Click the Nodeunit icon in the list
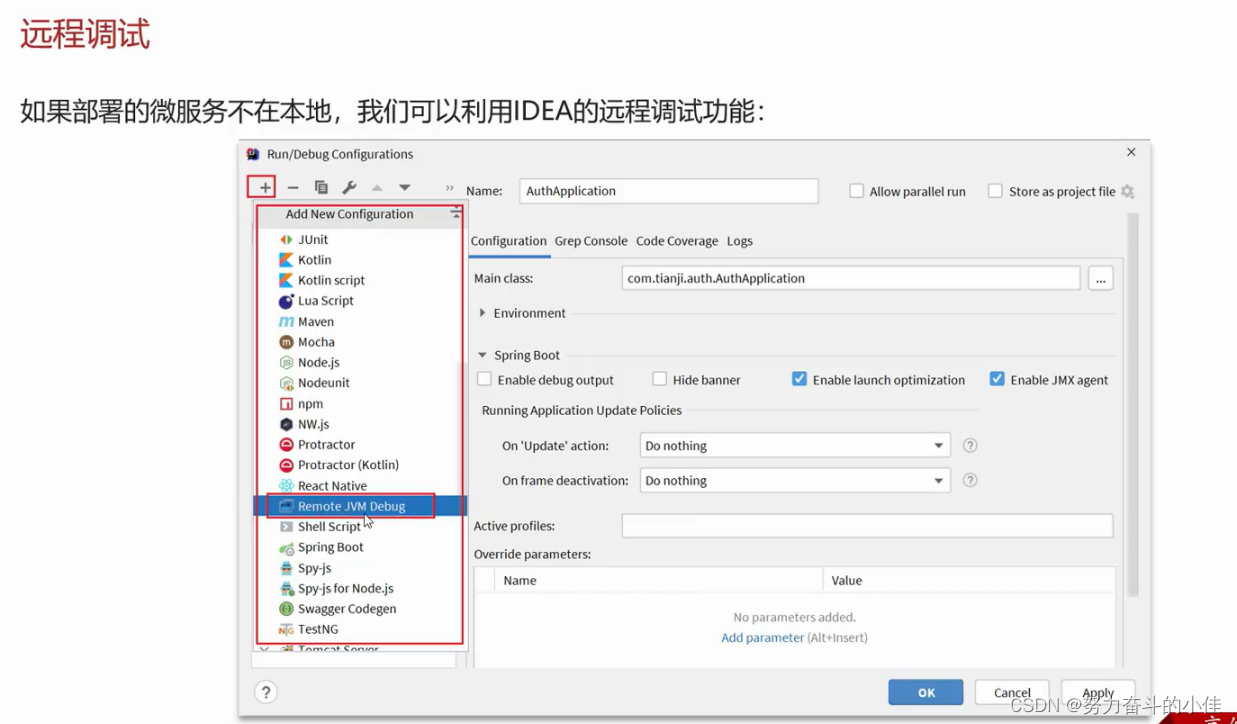 [x=286, y=383]
